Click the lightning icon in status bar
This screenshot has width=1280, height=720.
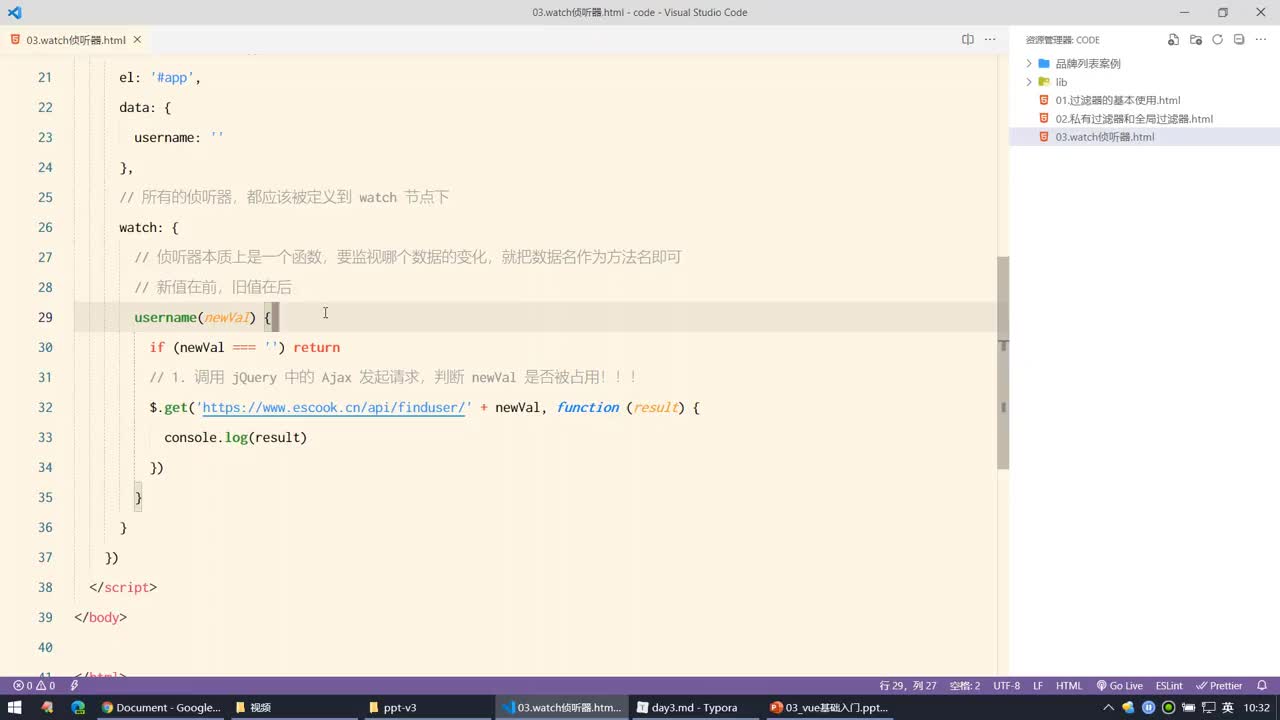75,686
